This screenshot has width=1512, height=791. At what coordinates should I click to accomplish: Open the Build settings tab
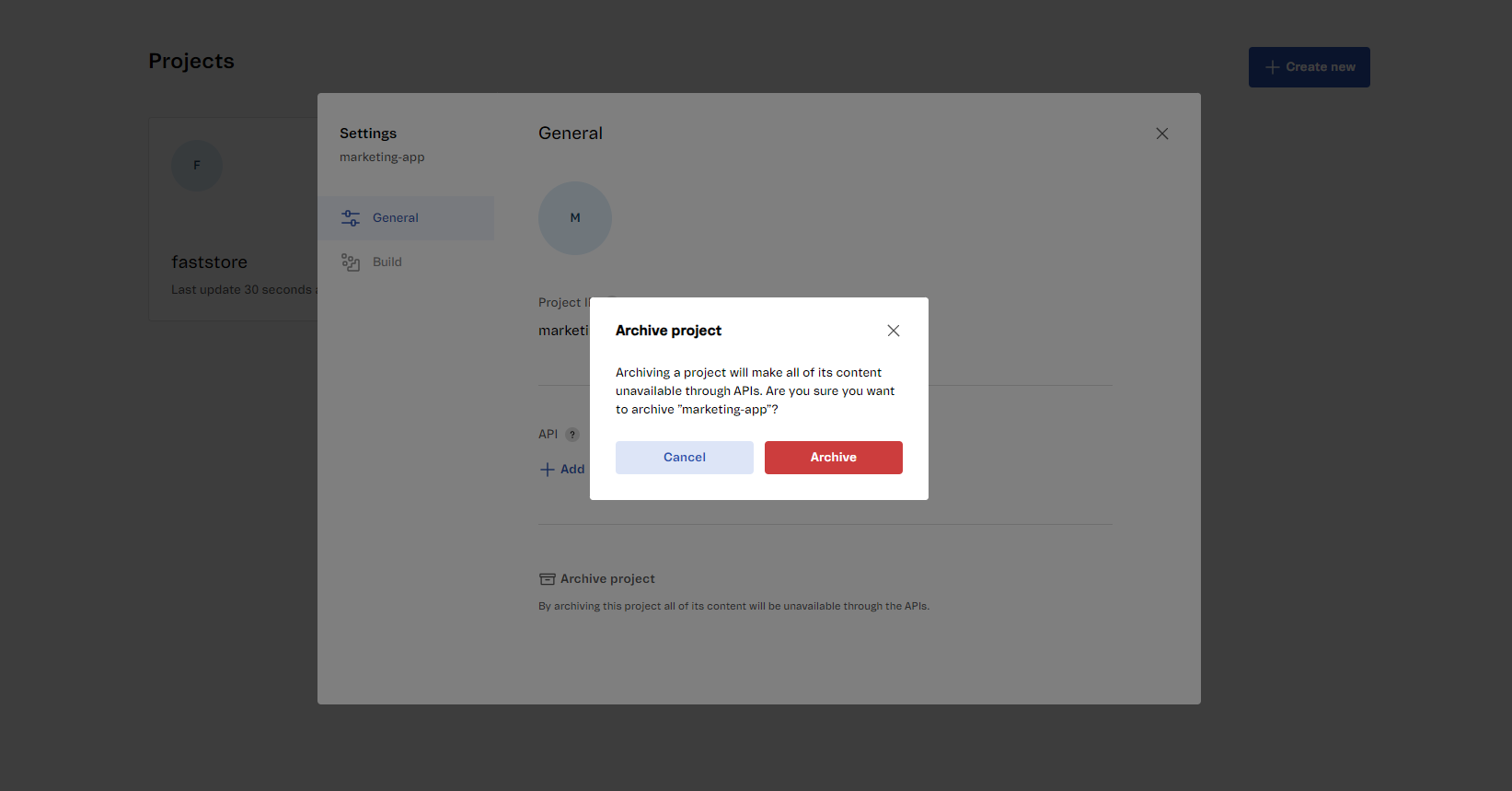[x=387, y=262]
